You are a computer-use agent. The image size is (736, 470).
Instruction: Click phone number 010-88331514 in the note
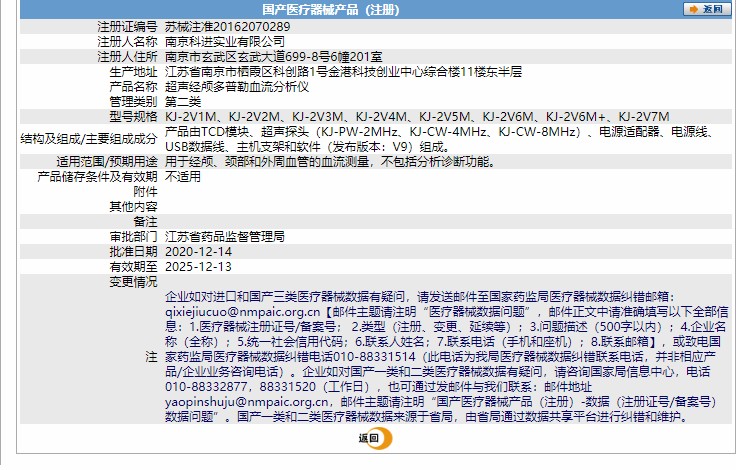(x=374, y=357)
